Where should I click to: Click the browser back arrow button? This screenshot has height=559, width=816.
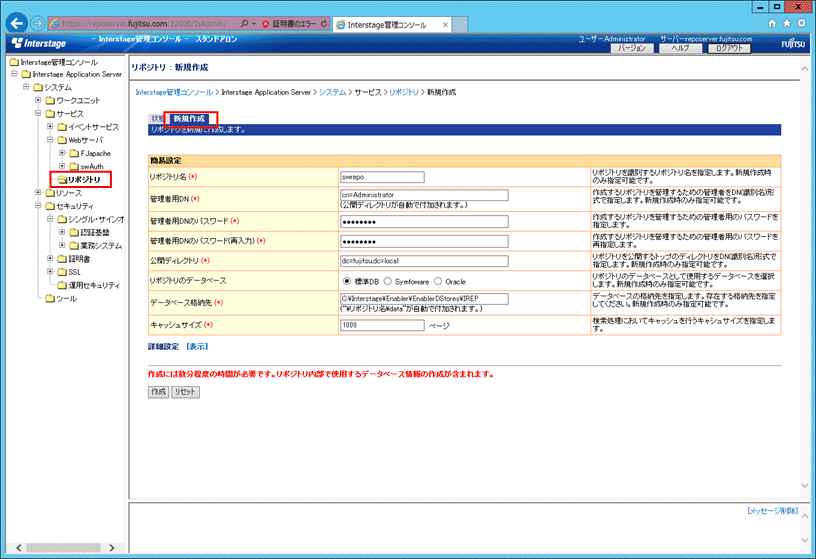16,21
